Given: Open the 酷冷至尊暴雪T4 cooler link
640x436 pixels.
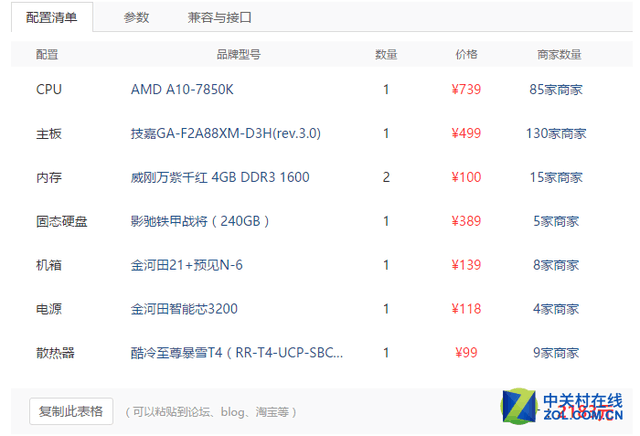Looking at the screenshot, I should pyautogui.click(x=237, y=352).
